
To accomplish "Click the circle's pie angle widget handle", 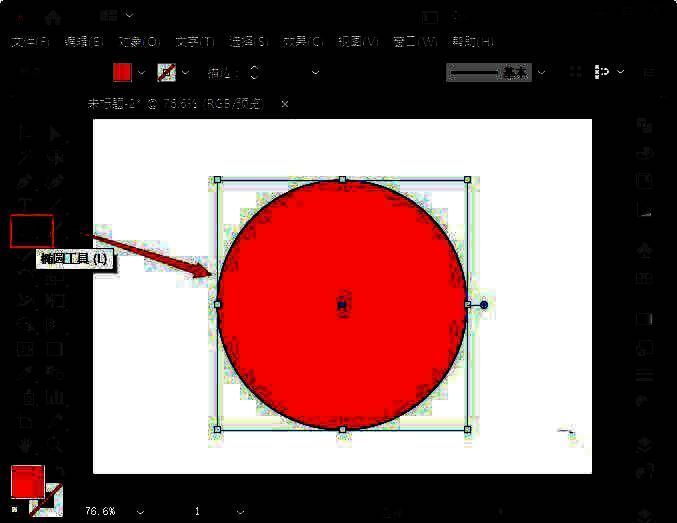I will 484,305.
